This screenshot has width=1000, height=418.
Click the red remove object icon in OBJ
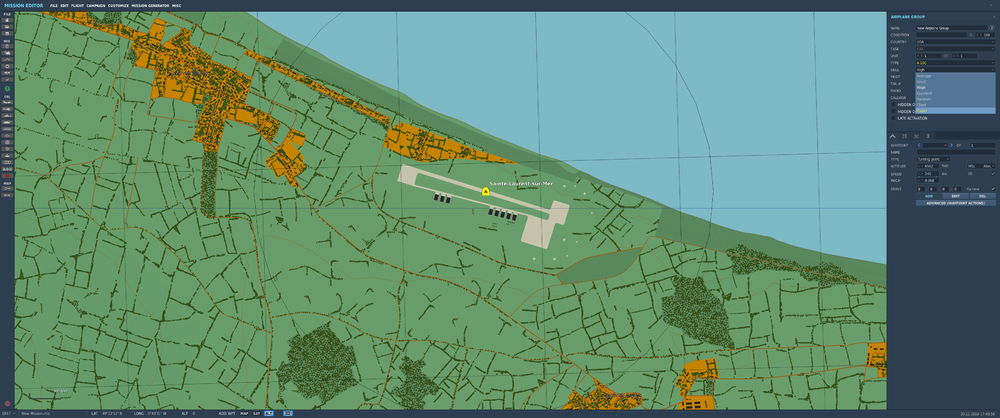pos(7,175)
